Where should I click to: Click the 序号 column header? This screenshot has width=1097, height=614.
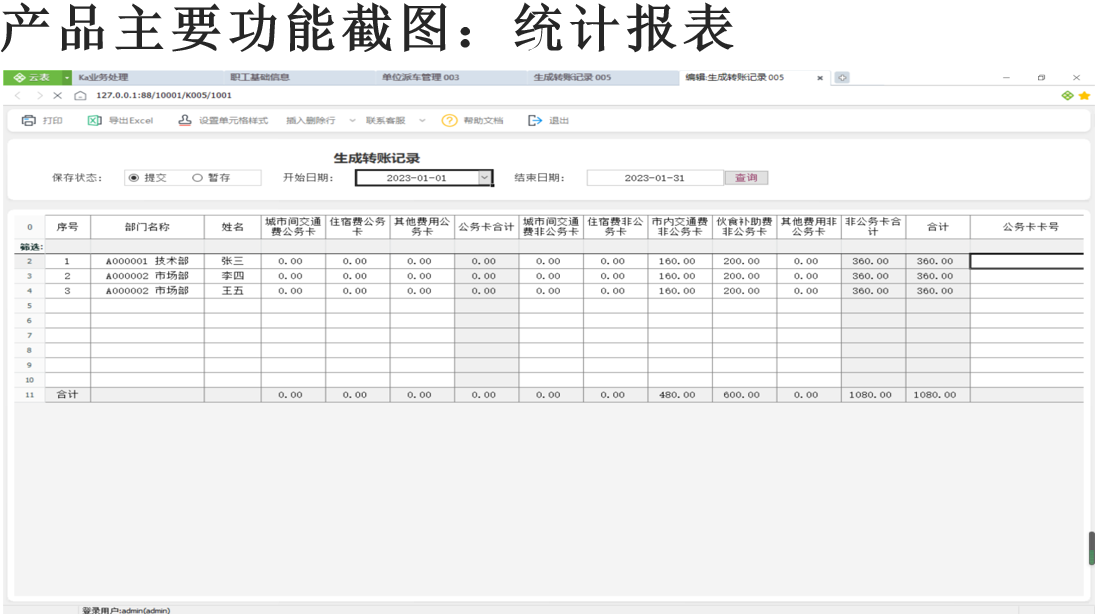point(67,227)
